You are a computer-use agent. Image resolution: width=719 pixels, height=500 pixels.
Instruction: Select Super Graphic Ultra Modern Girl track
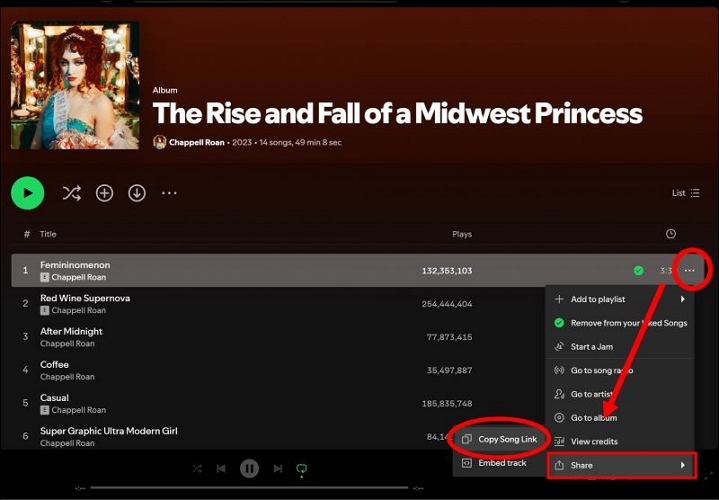pyautogui.click(x=109, y=431)
